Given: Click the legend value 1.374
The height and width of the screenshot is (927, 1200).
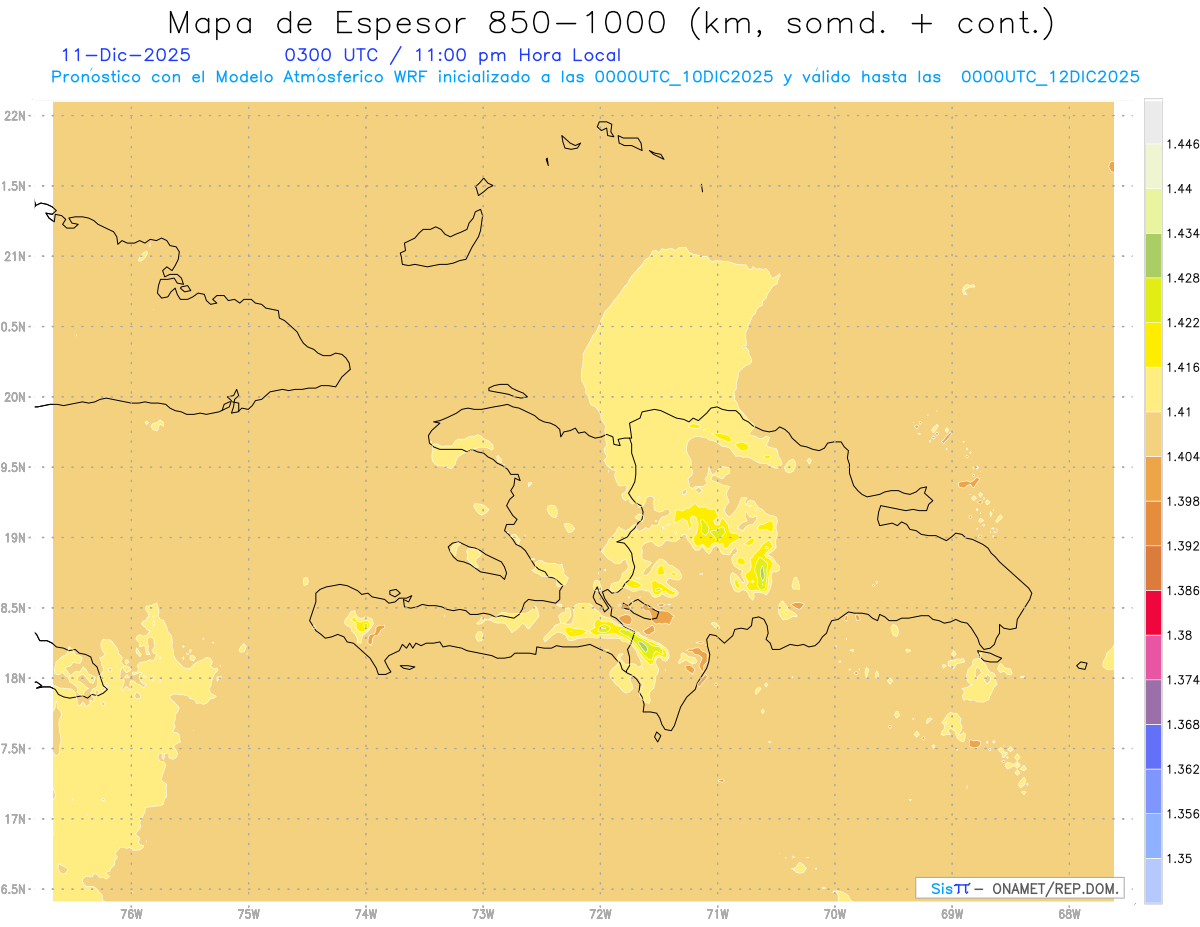Looking at the screenshot, I should click(x=1184, y=679).
